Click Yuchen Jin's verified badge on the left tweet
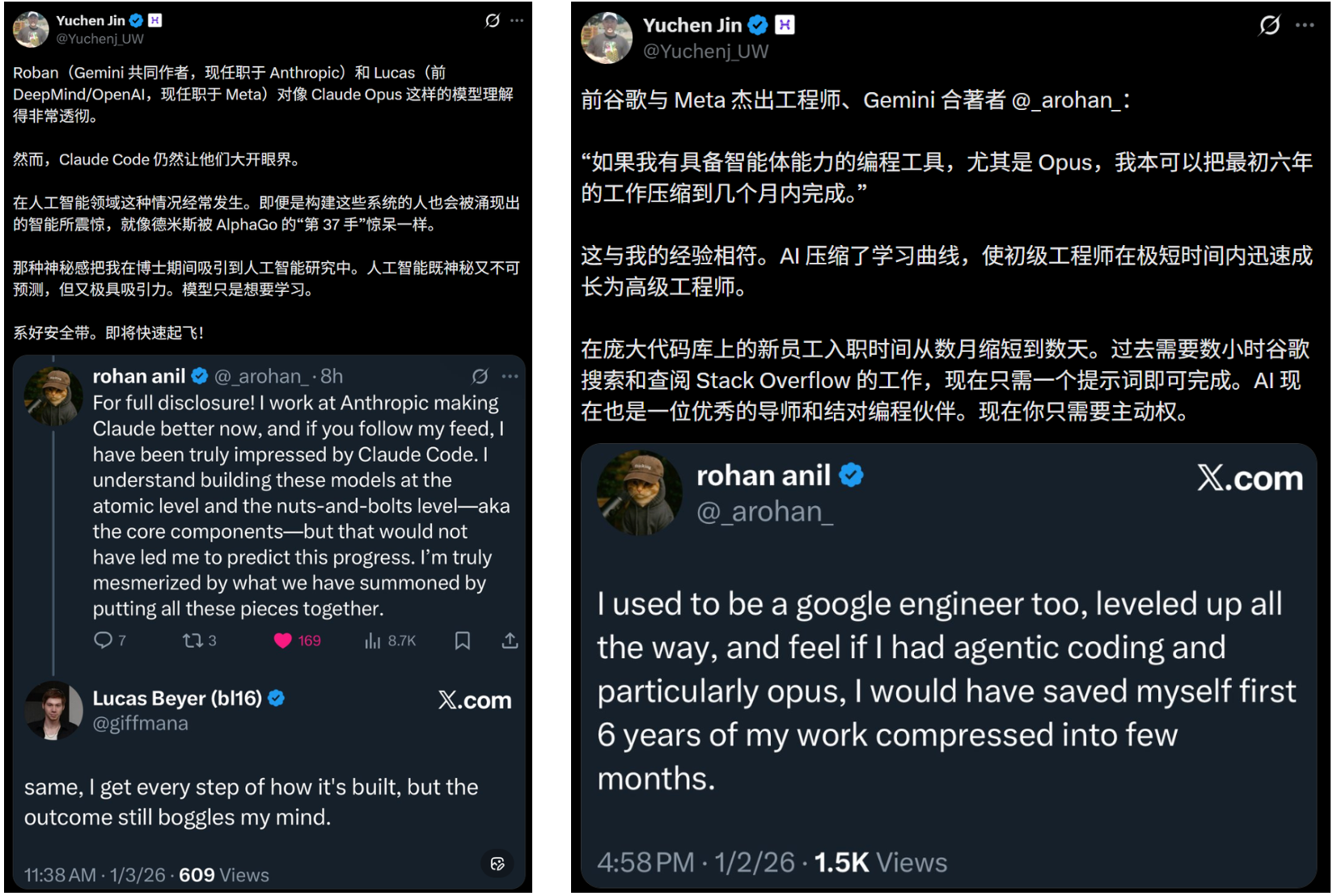Image resolution: width=1333 pixels, height=896 pixels. 137,20
